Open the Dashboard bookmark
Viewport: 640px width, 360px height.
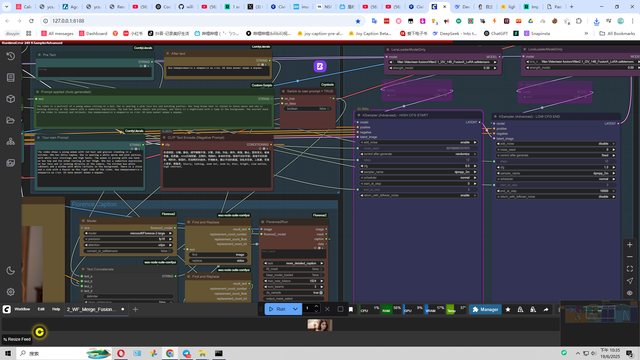[93, 33]
